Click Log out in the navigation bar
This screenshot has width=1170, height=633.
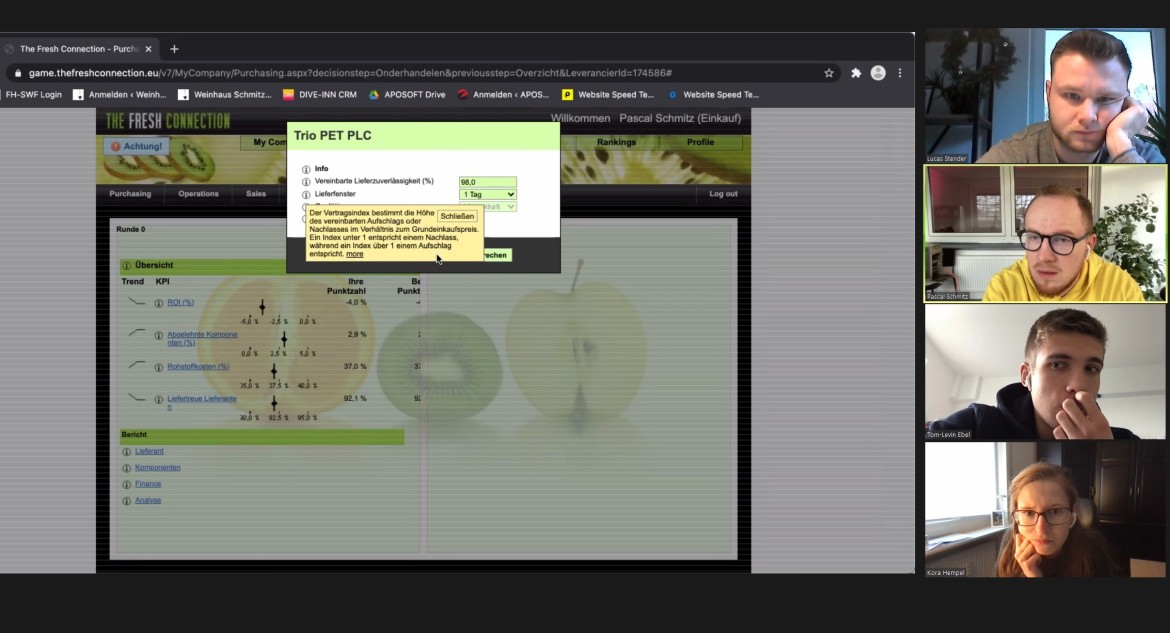tap(723, 194)
